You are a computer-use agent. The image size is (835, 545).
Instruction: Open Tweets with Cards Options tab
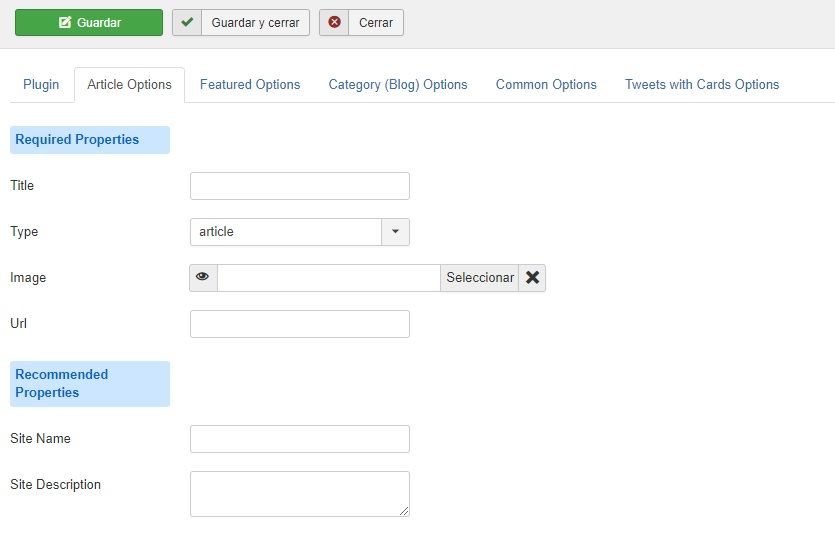(x=702, y=85)
